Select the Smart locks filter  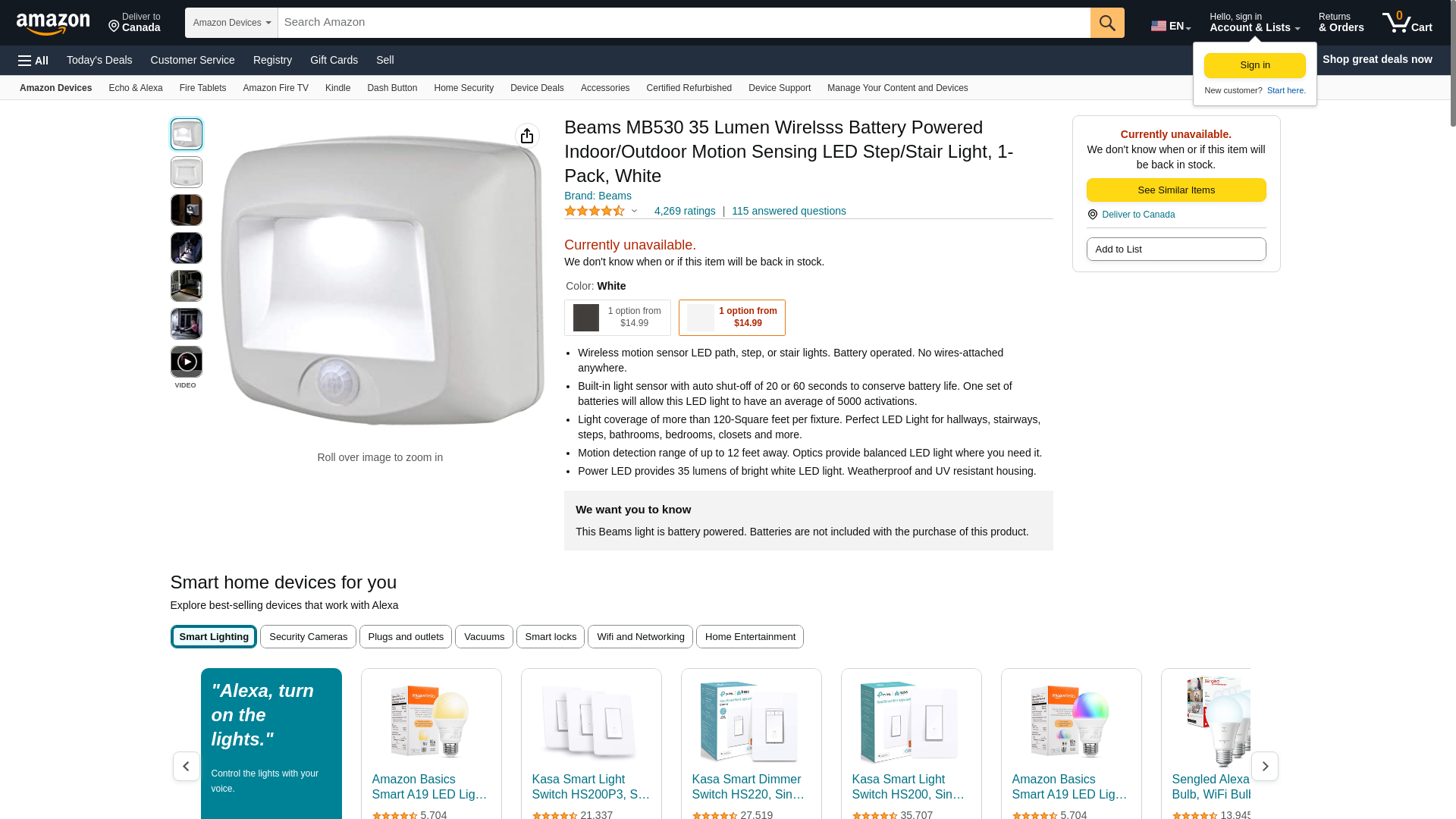[551, 637]
